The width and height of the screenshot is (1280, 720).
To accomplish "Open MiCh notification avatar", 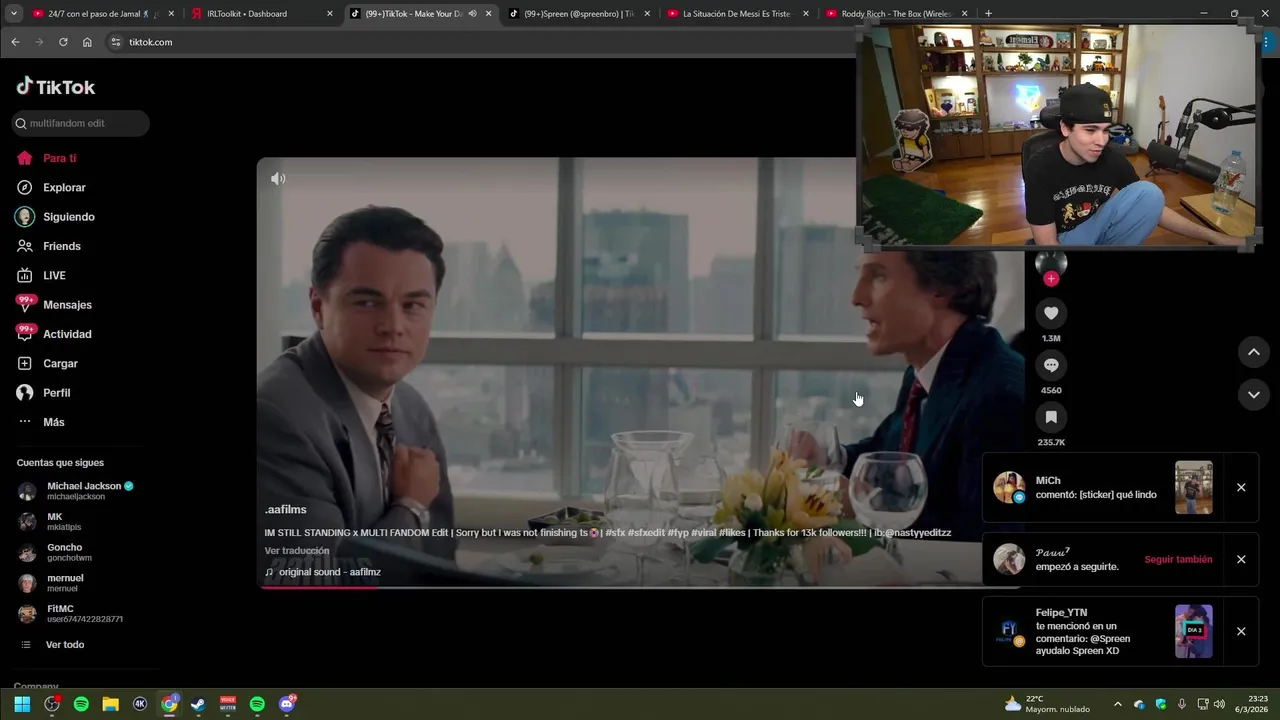I will (1009, 487).
